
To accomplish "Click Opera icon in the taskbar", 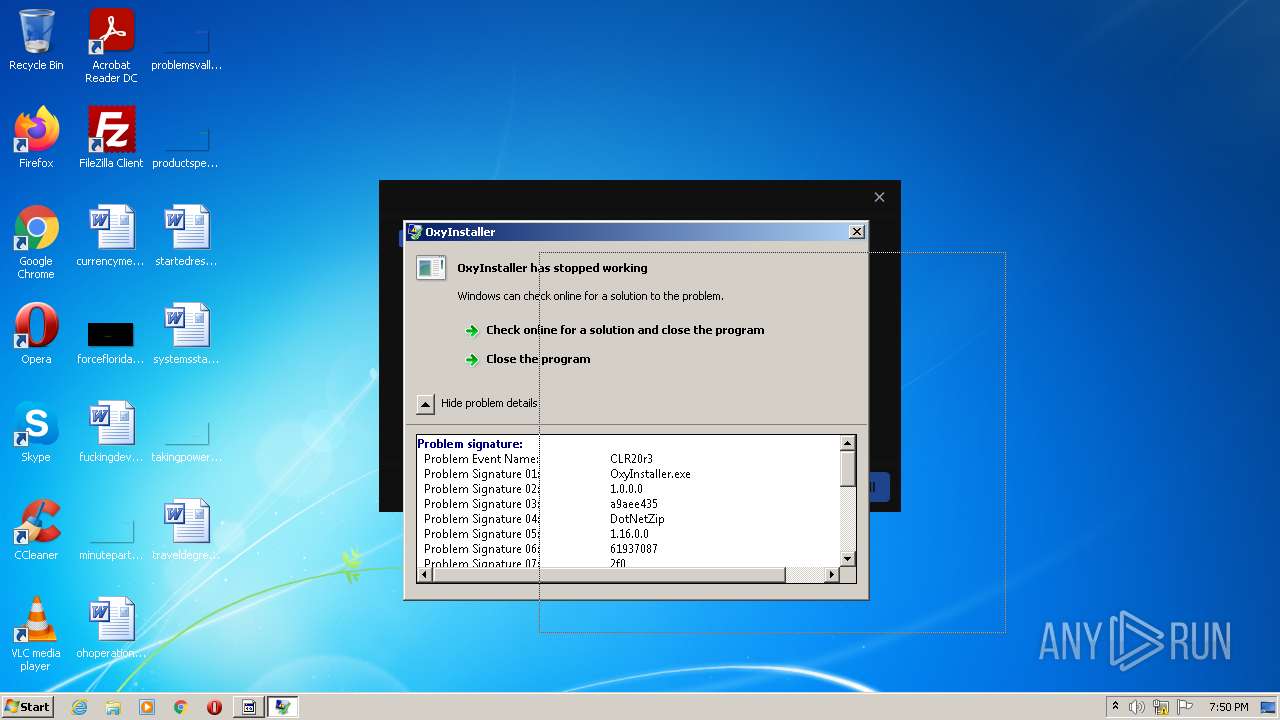I will (x=214, y=707).
